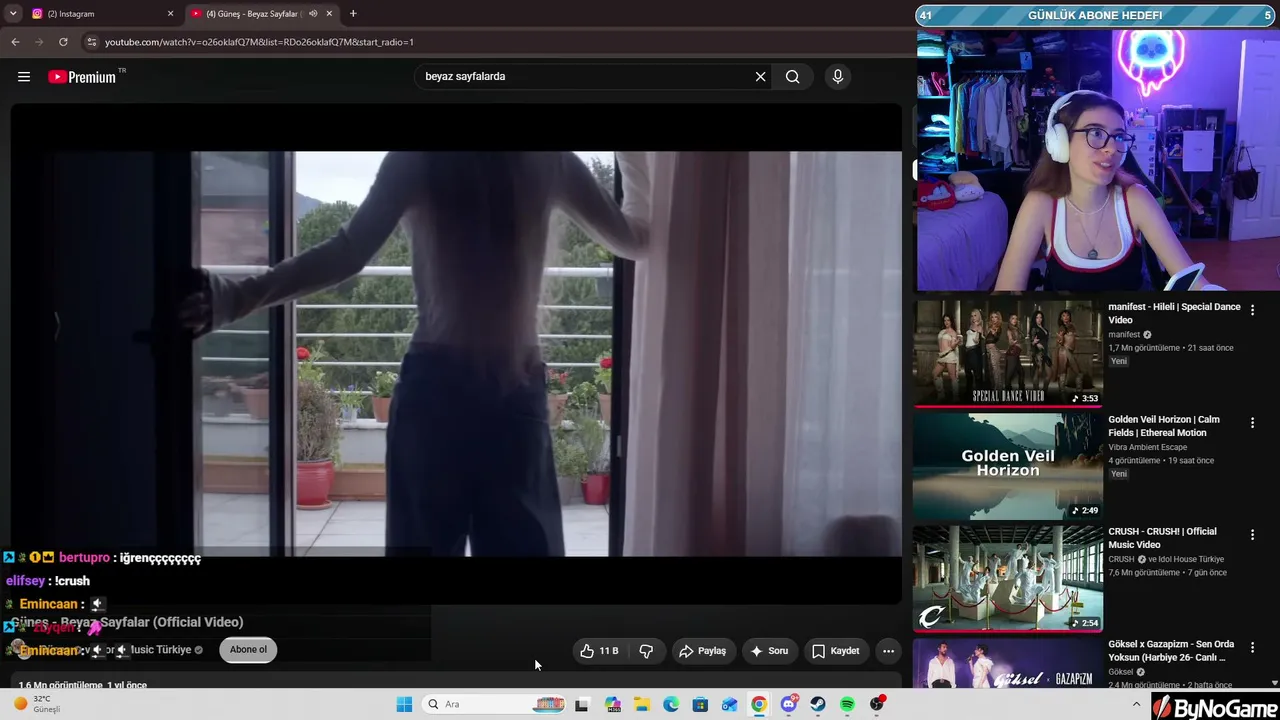Open the title Göksel x Gazapizm Sen Orda Yoksun
The image size is (1280, 720).
tap(1171, 651)
